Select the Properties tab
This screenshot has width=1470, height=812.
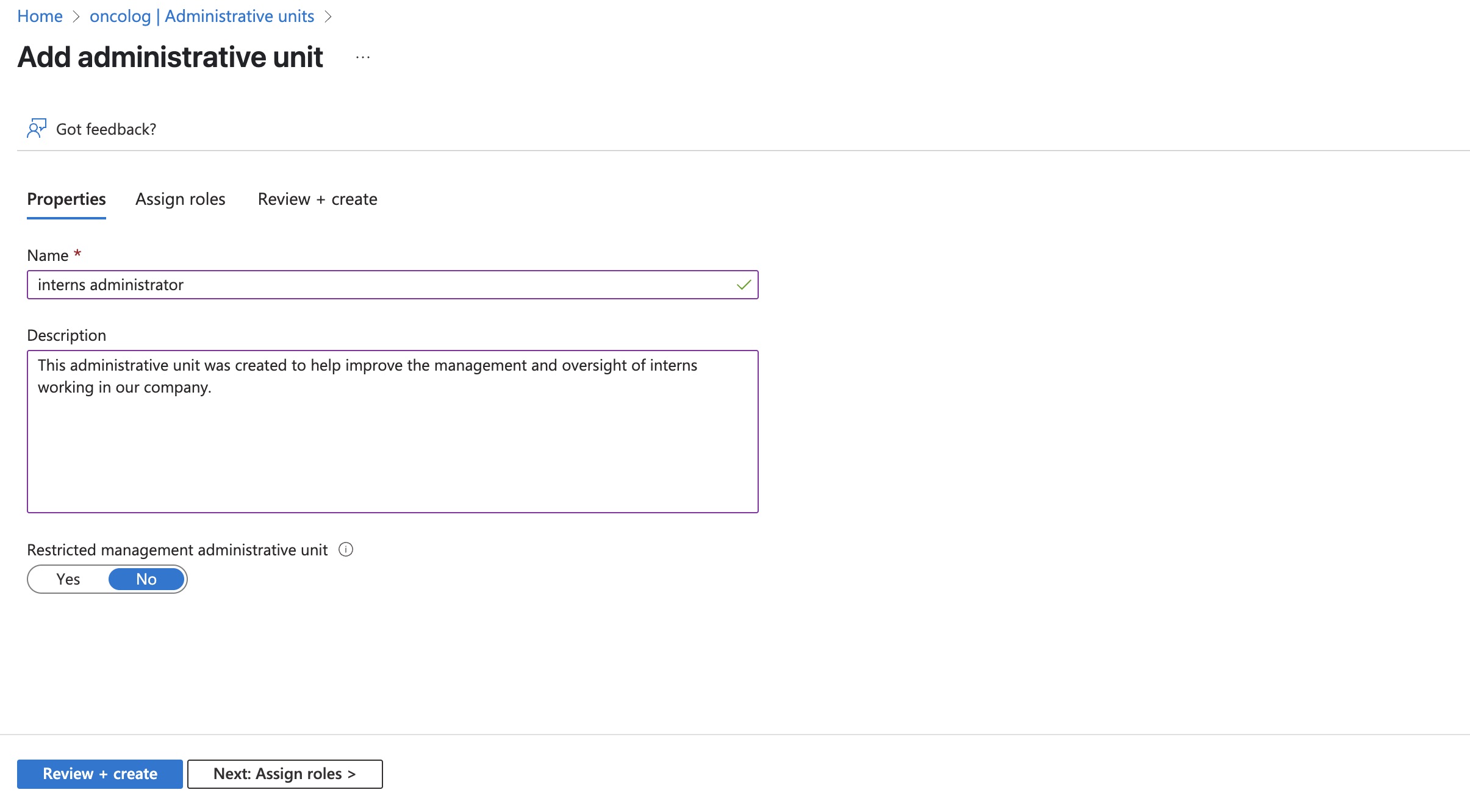66,199
